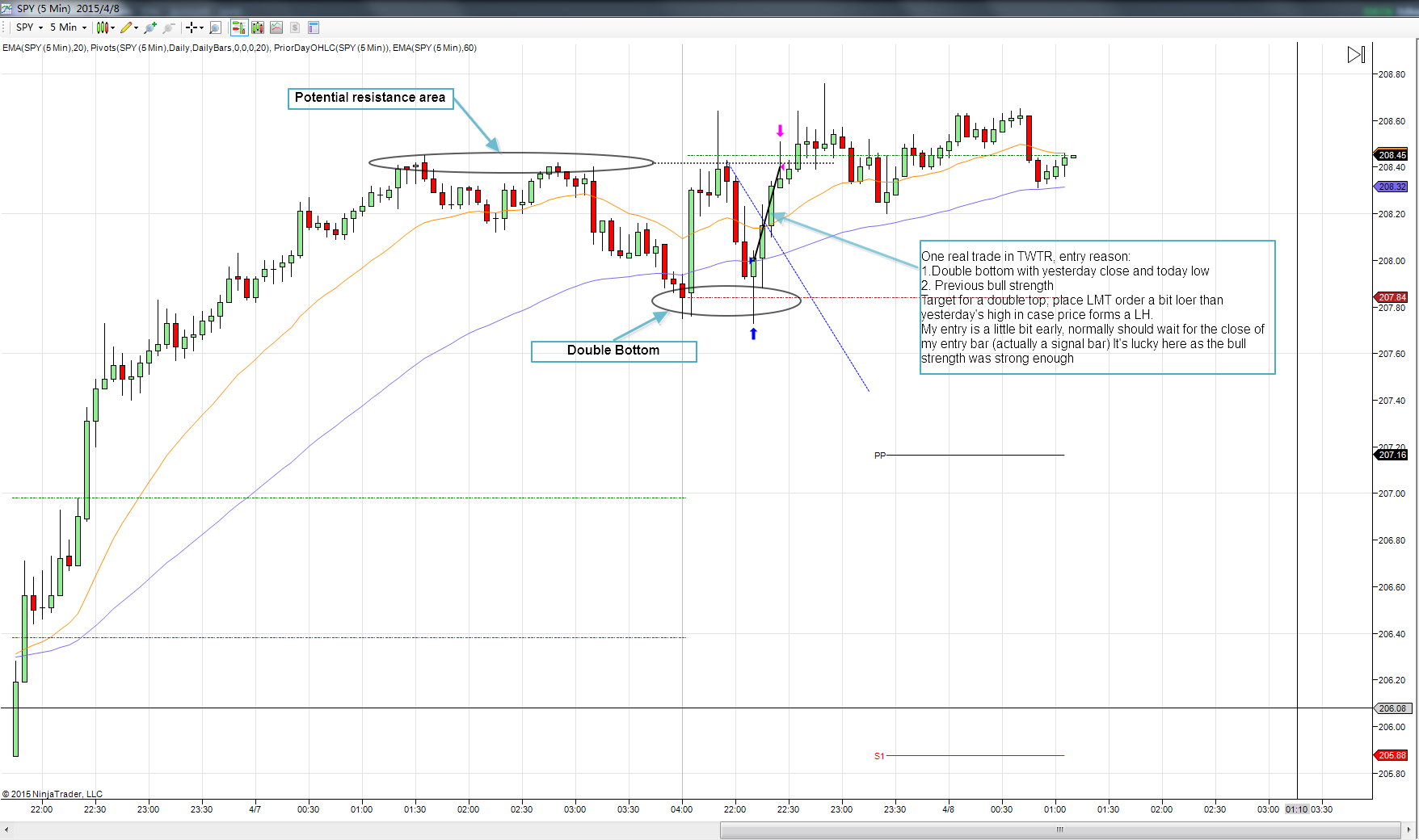
Task: Click the 208.32 EMA price marker
Action: [1392, 187]
